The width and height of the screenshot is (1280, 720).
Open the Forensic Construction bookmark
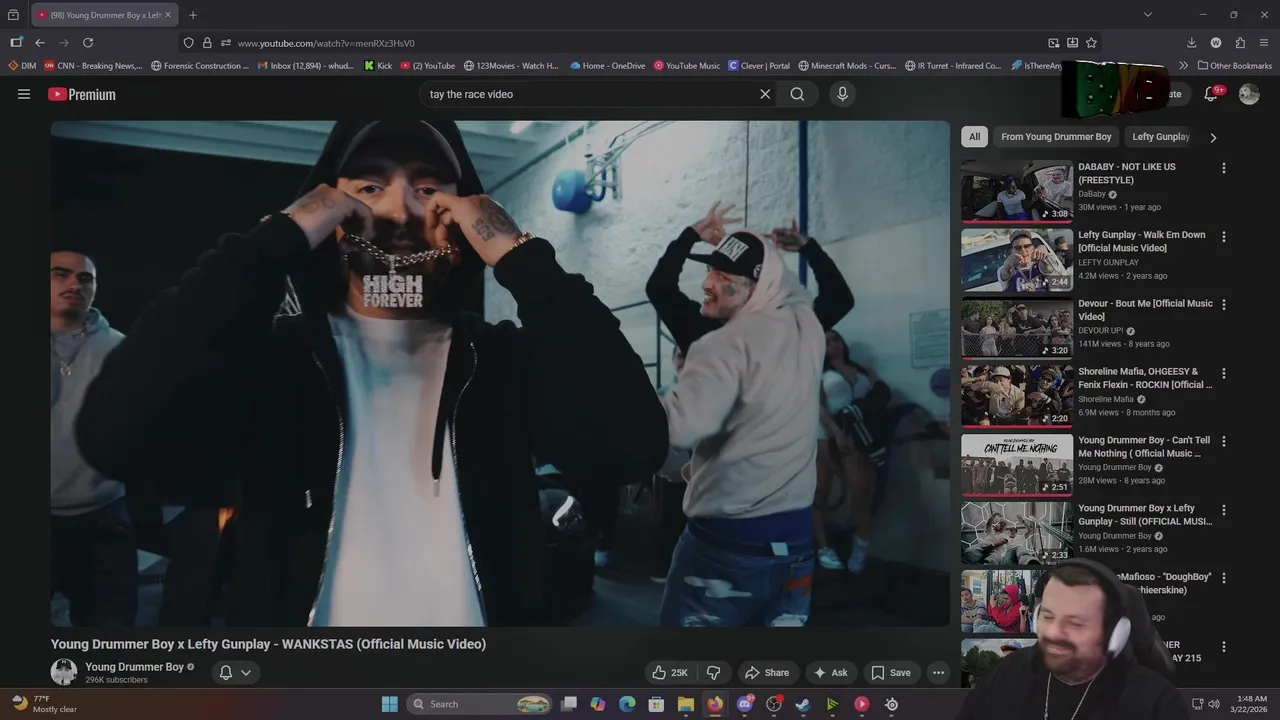coord(200,66)
